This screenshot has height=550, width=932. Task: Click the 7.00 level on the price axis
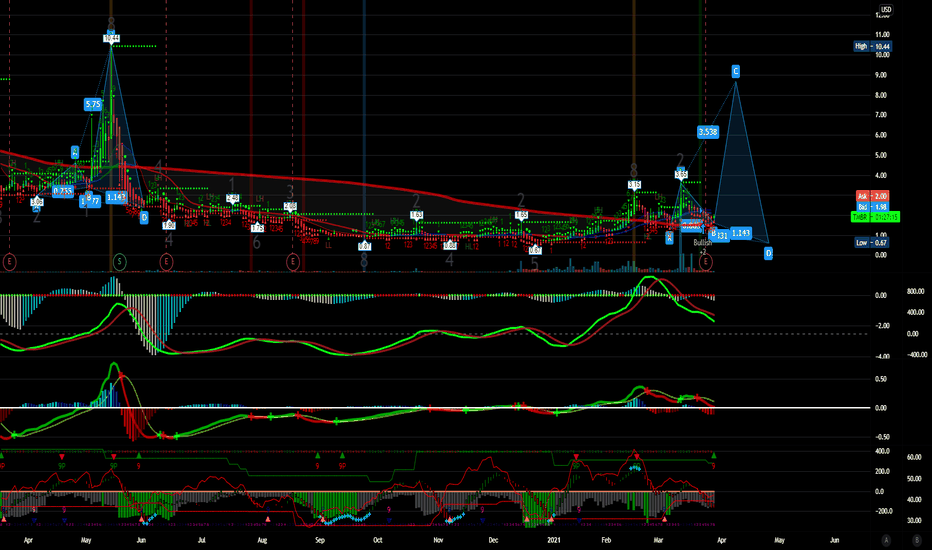(x=882, y=115)
